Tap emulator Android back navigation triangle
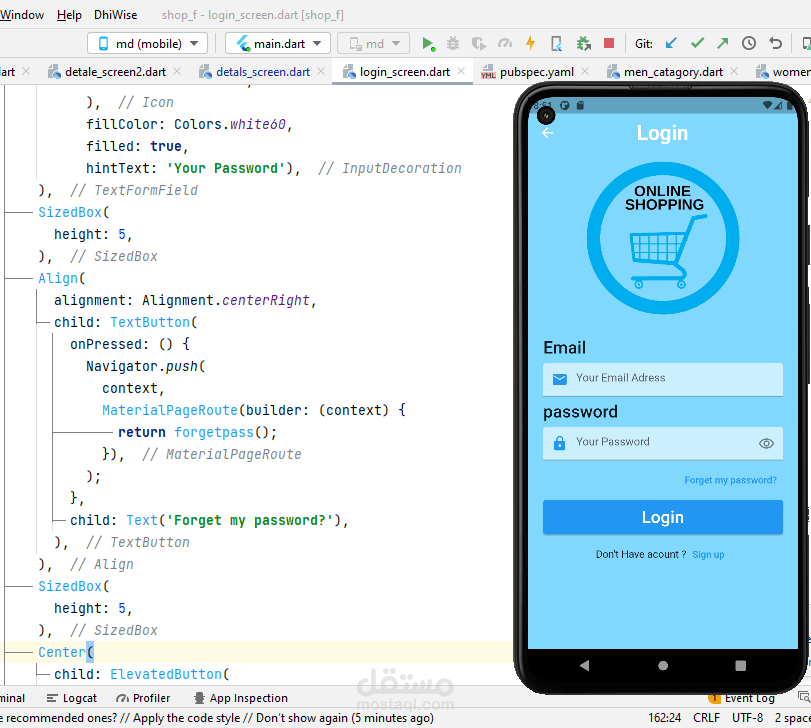The image size is (811, 728). pyautogui.click(x=584, y=665)
